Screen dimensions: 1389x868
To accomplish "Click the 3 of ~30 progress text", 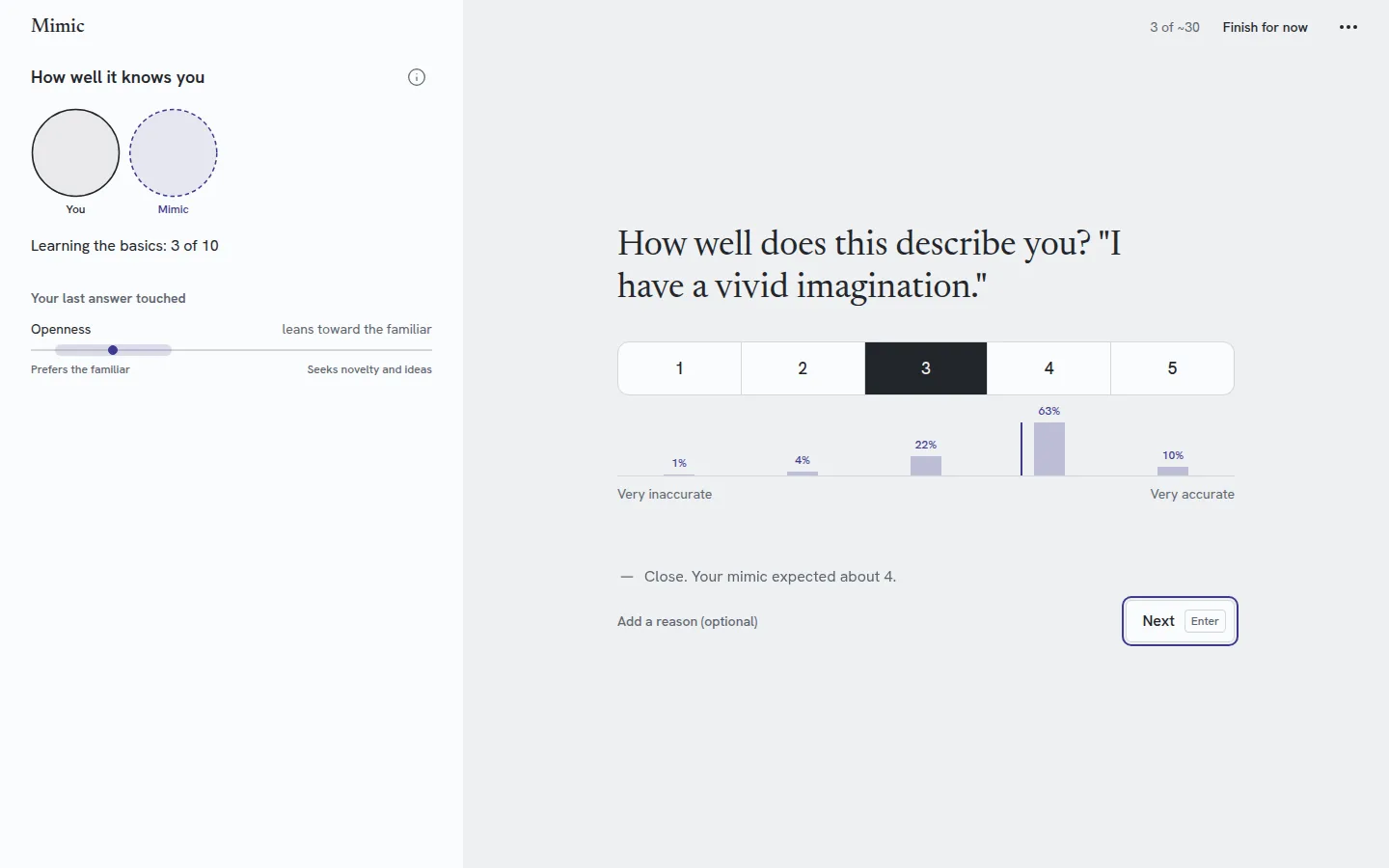I will pyautogui.click(x=1175, y=27).
